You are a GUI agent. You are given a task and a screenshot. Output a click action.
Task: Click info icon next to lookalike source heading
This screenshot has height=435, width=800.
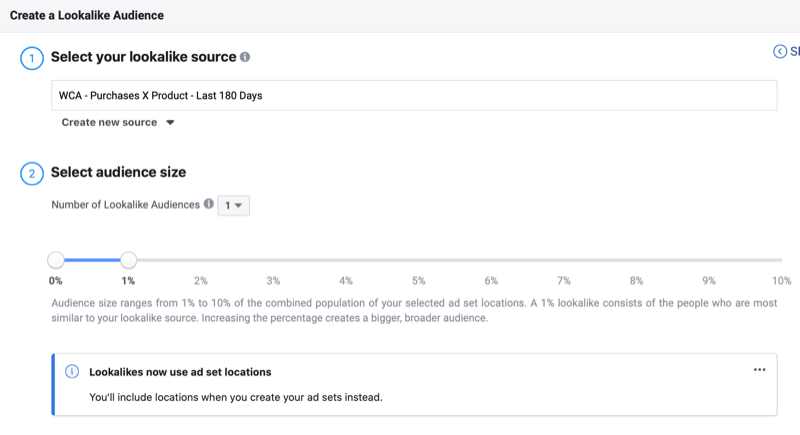[245, 58]
